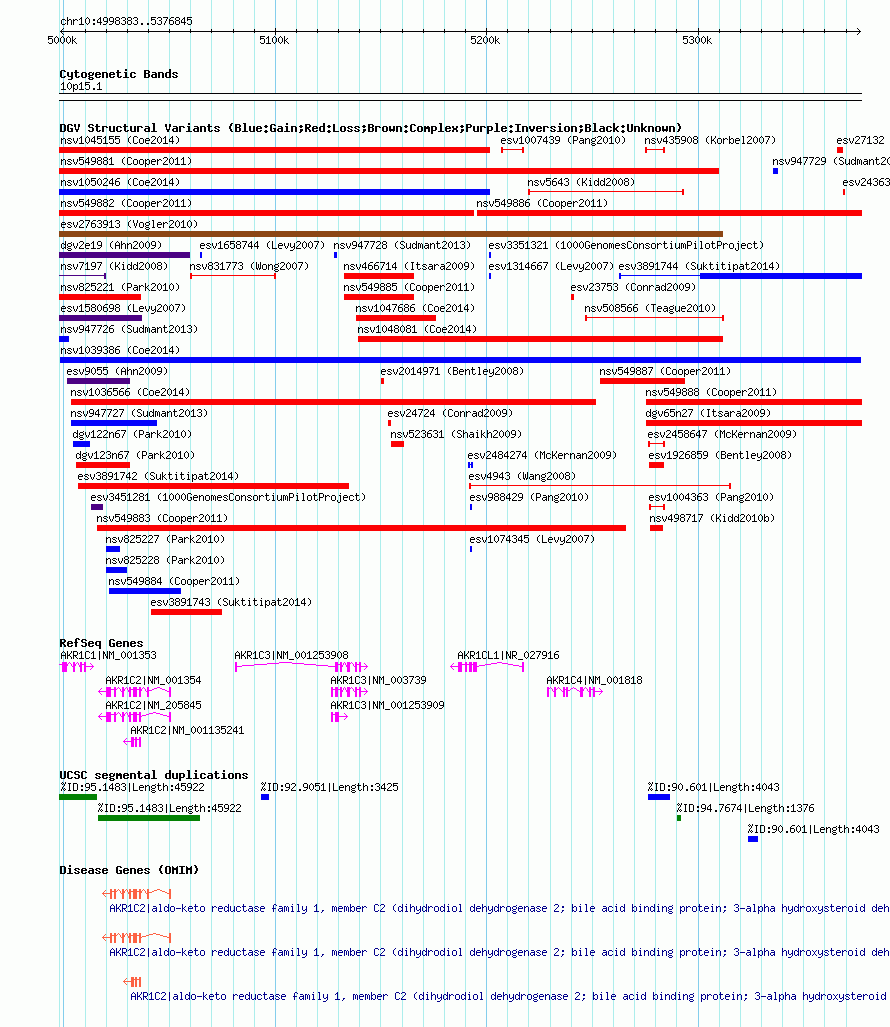
Task: Open gene AKR1C3|NM_001253908
Action: tap(291, 655)
